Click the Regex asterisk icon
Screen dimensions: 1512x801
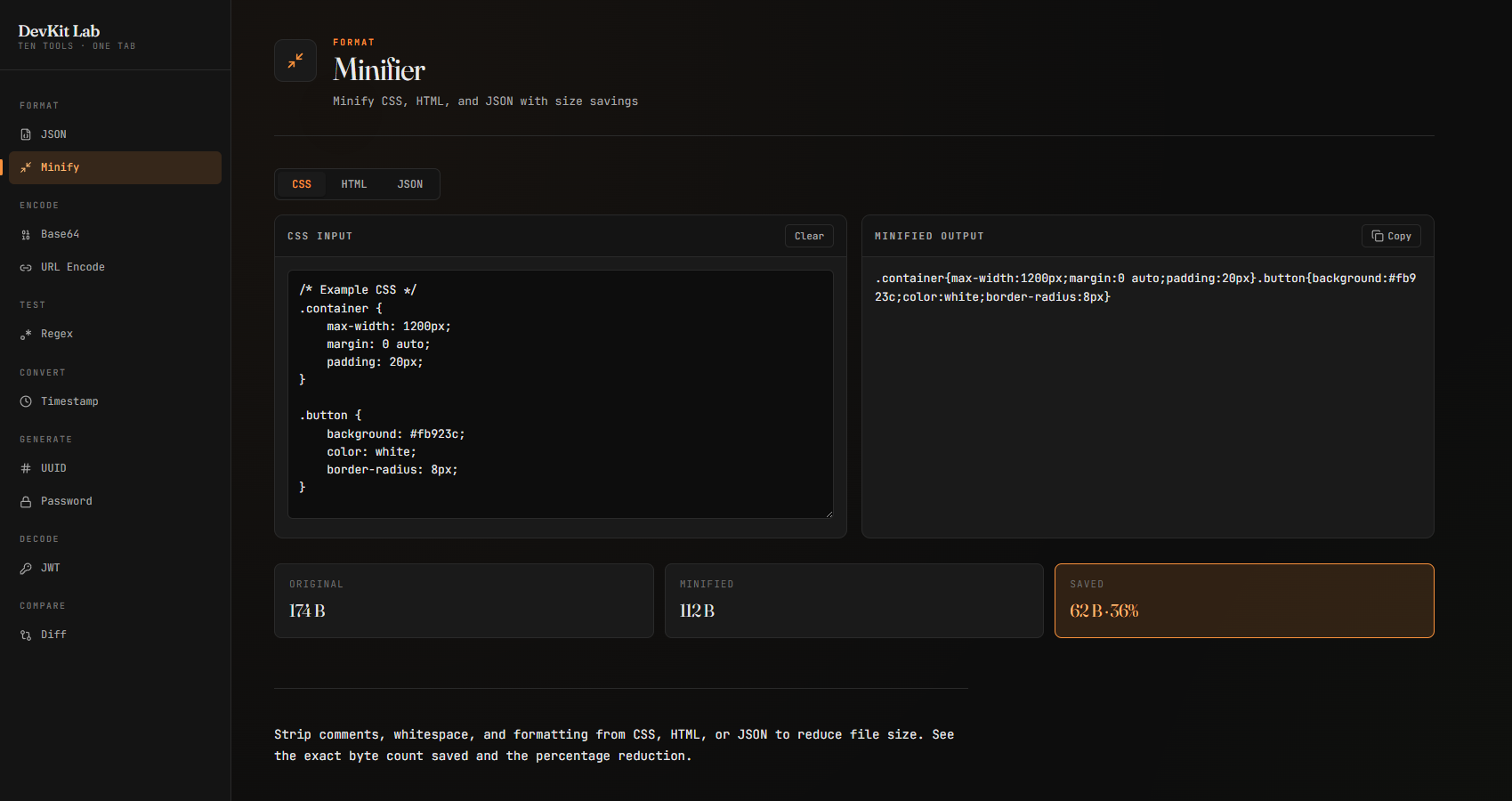tap(26, 335)
